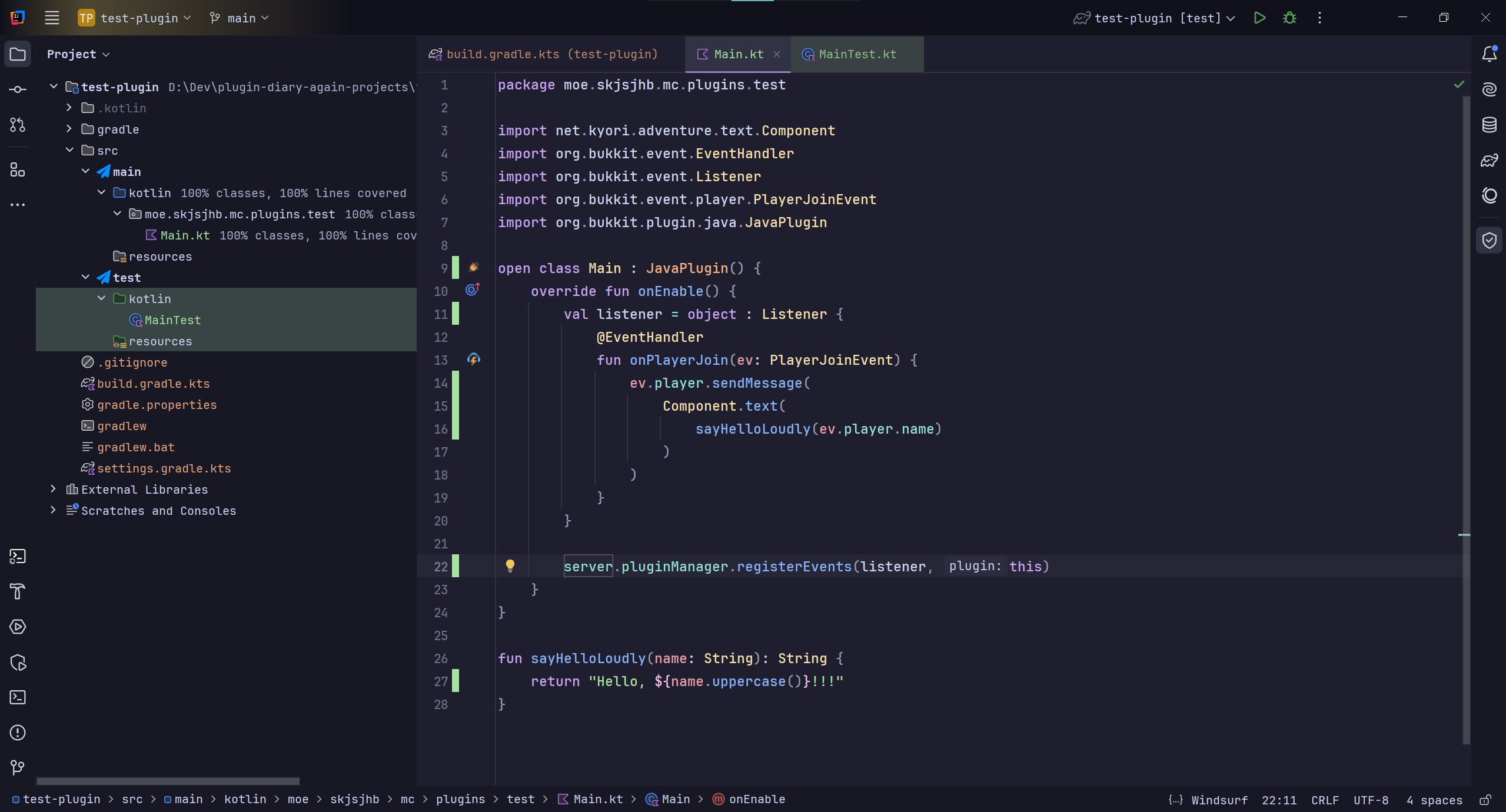
Task: Toggle read-only lock icon in status bar
Action: click(x=1485, y=800)
